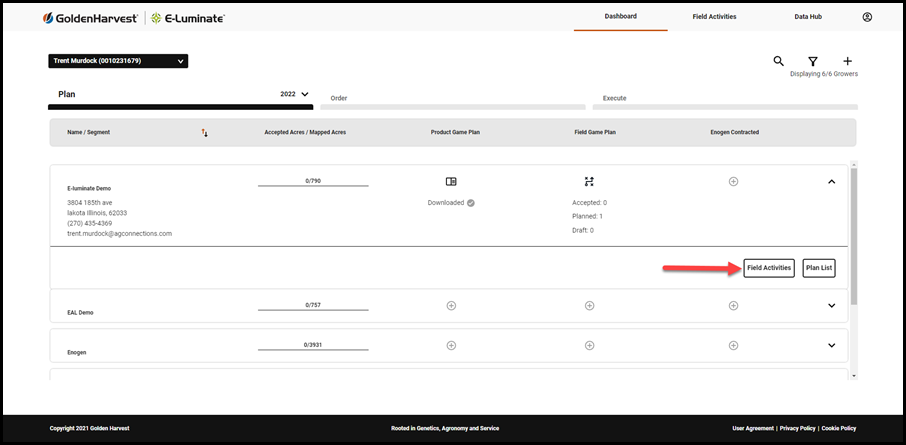Click the E-Luminate logo
The width and height of the screenshot is (906, 445).
point(188,18)
